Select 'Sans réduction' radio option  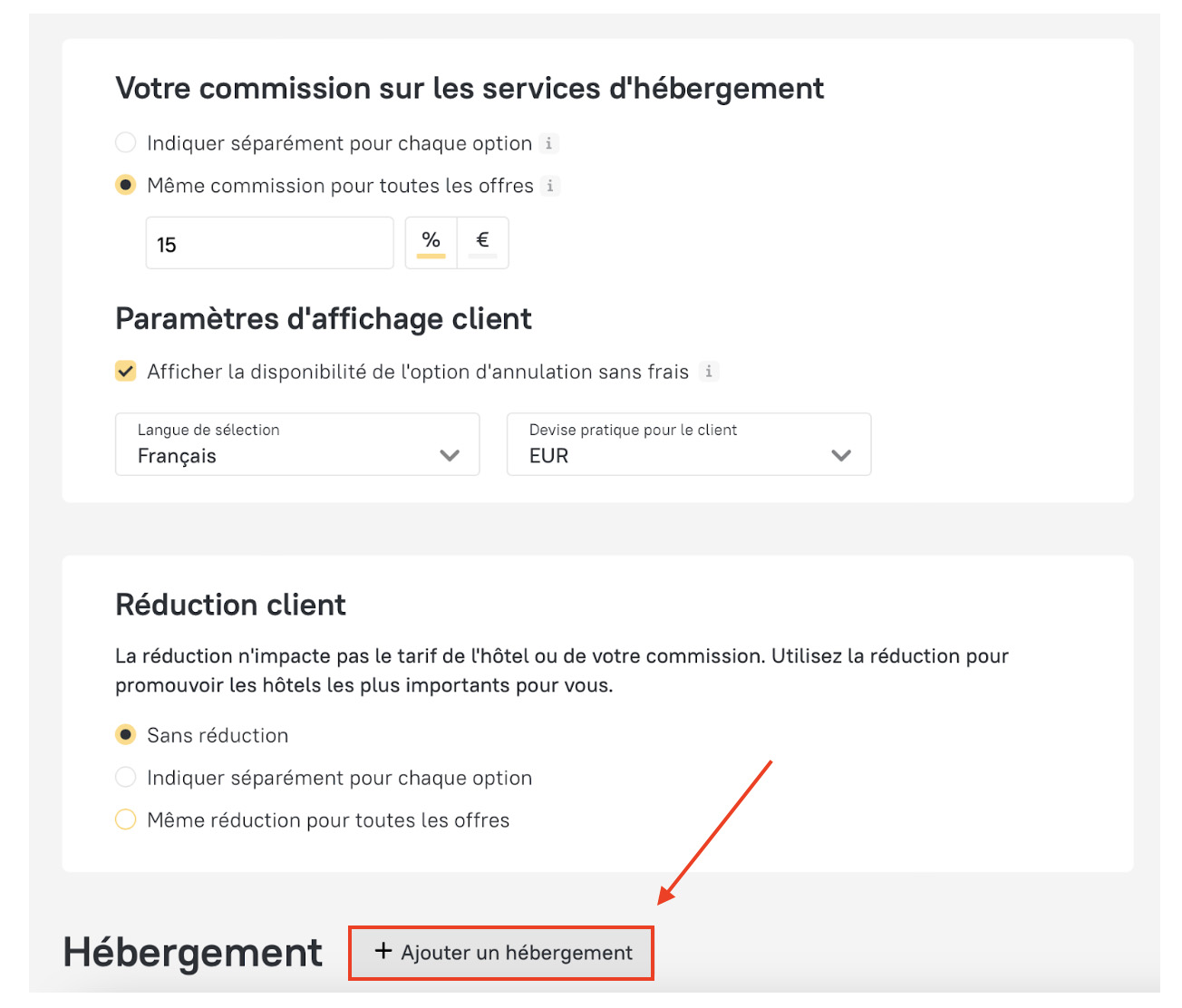point(126,735)
